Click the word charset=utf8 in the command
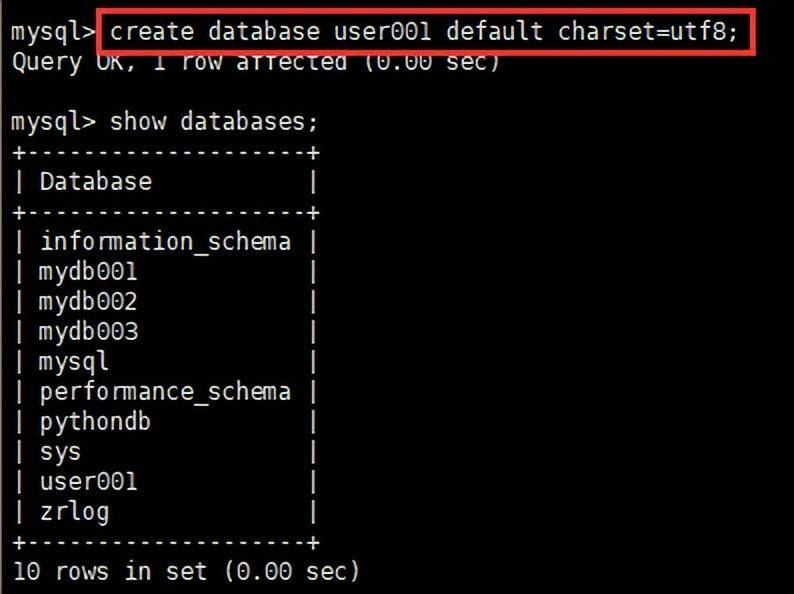 647,32
